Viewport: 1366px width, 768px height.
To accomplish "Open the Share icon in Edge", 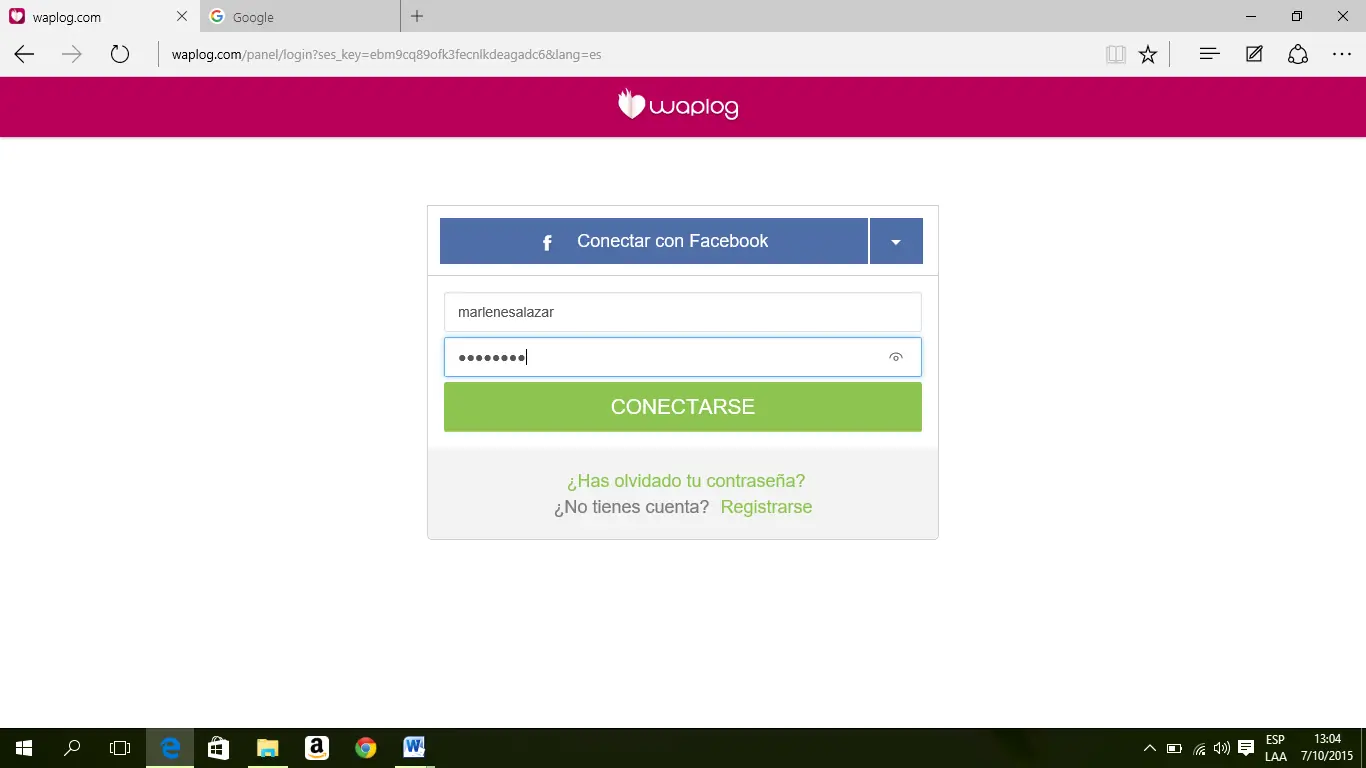I will [x=1298, y=54].
